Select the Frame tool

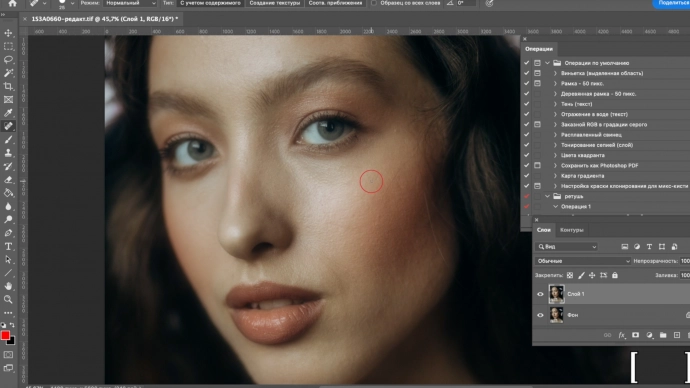click(8, 100)
